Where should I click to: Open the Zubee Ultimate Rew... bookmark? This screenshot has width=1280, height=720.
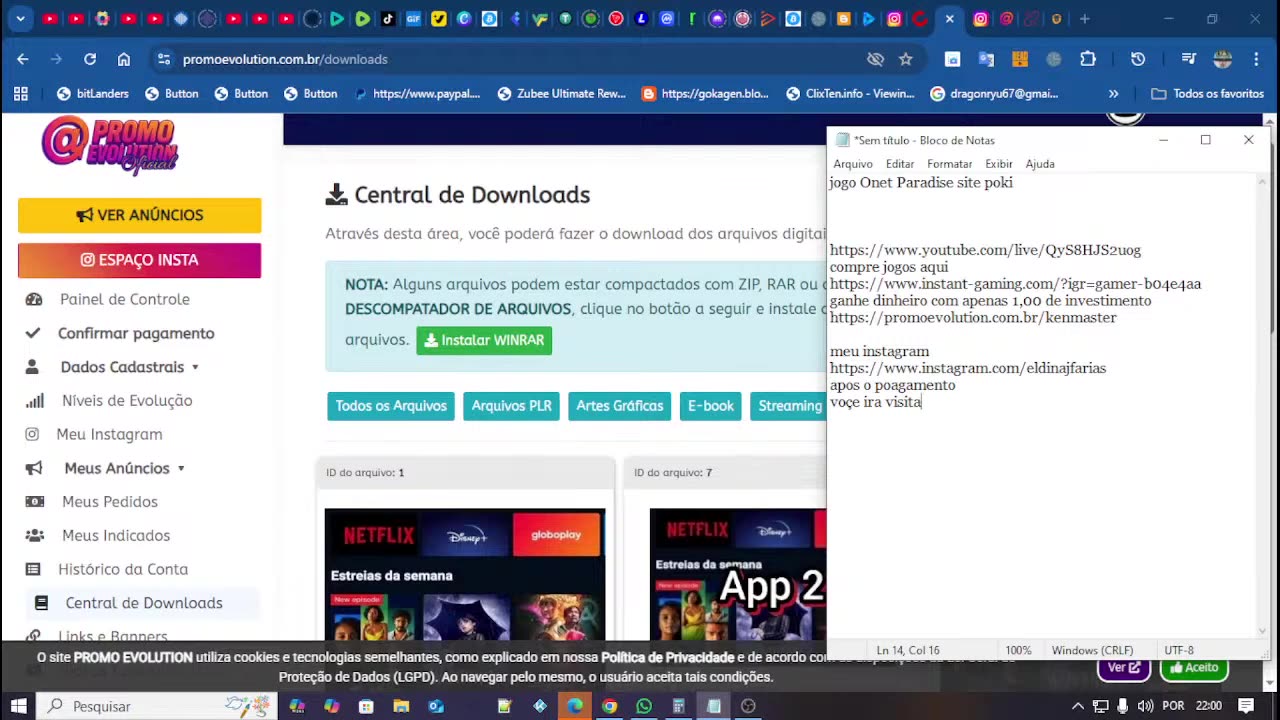(561, 94)
